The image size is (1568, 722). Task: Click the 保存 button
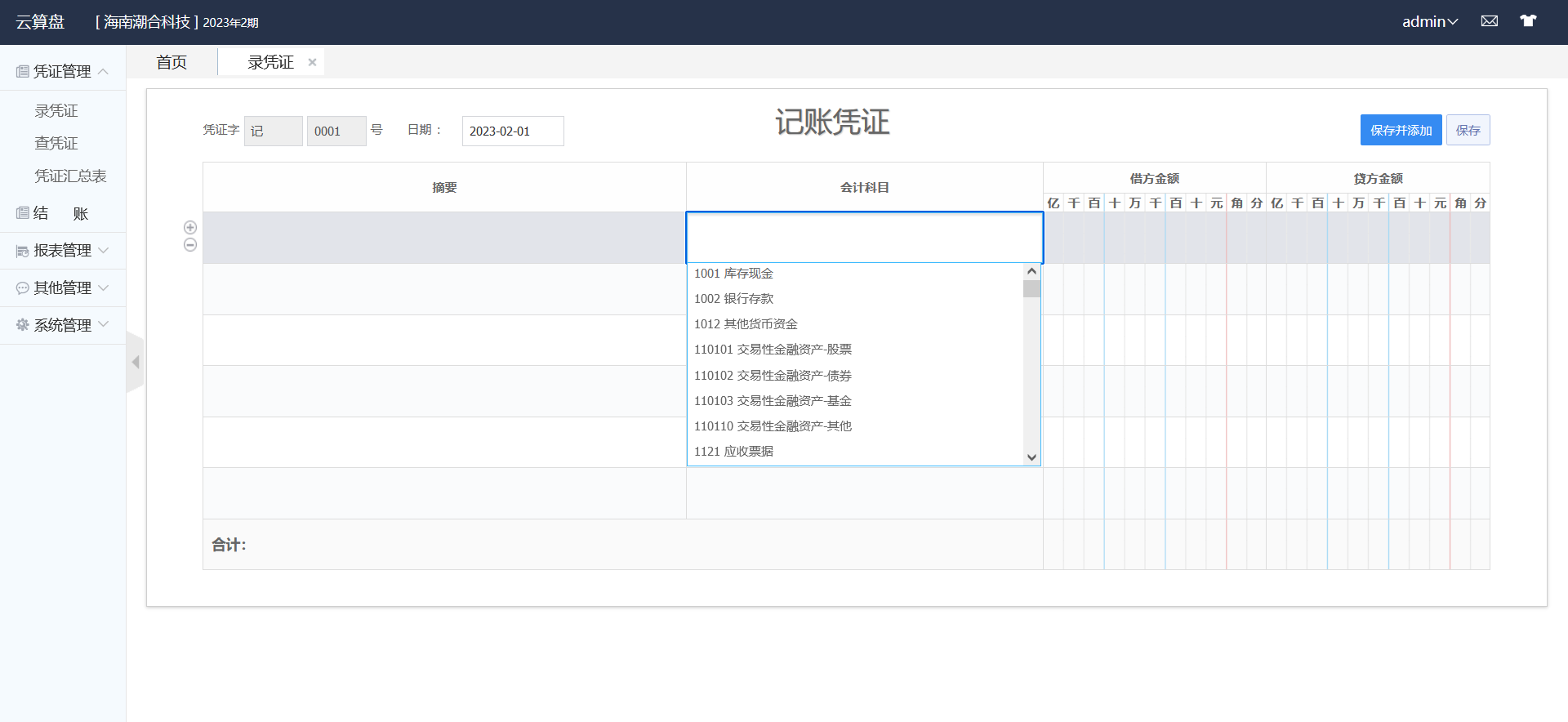(1468, 131)
